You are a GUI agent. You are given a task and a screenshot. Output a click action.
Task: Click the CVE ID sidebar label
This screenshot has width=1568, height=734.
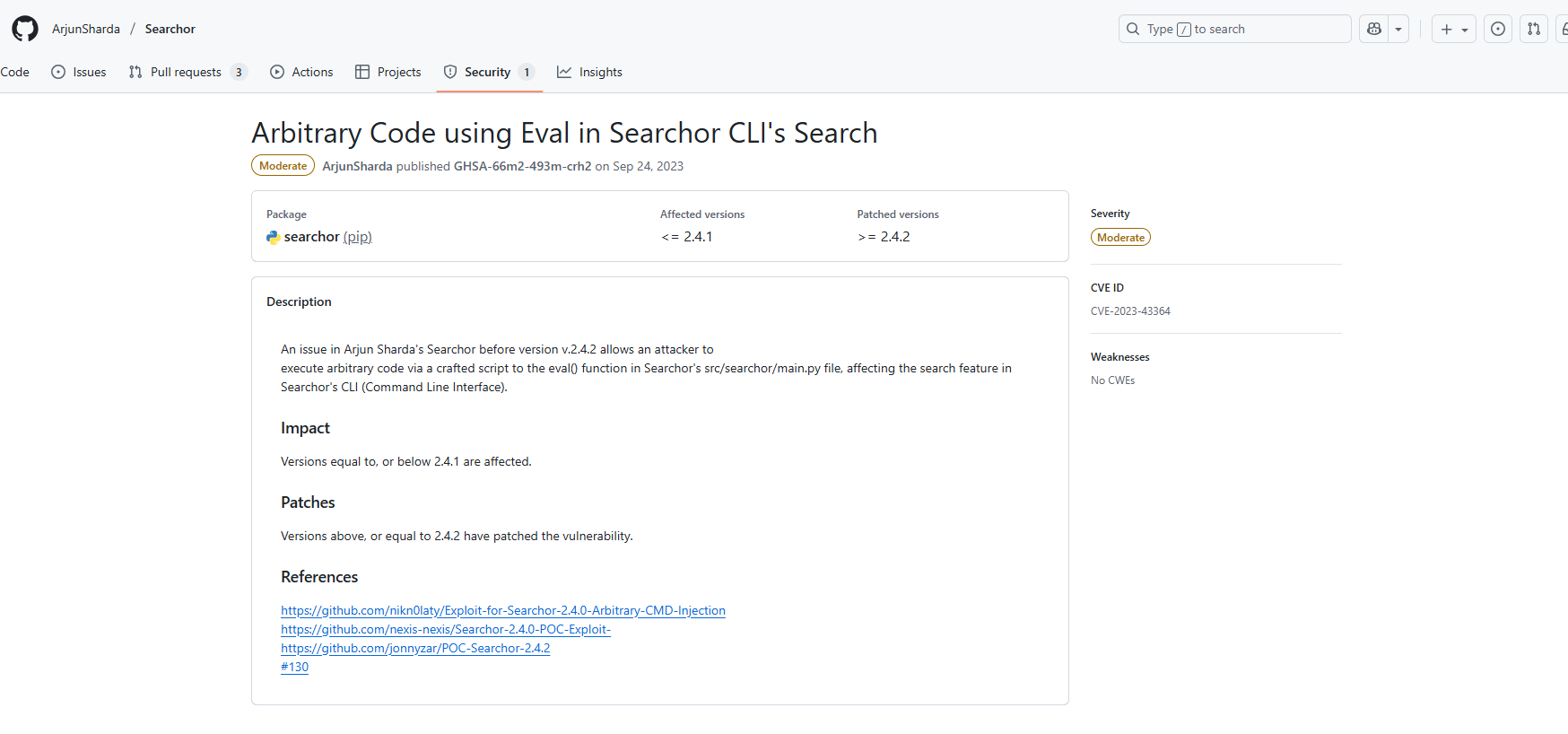click(1107, 288)
